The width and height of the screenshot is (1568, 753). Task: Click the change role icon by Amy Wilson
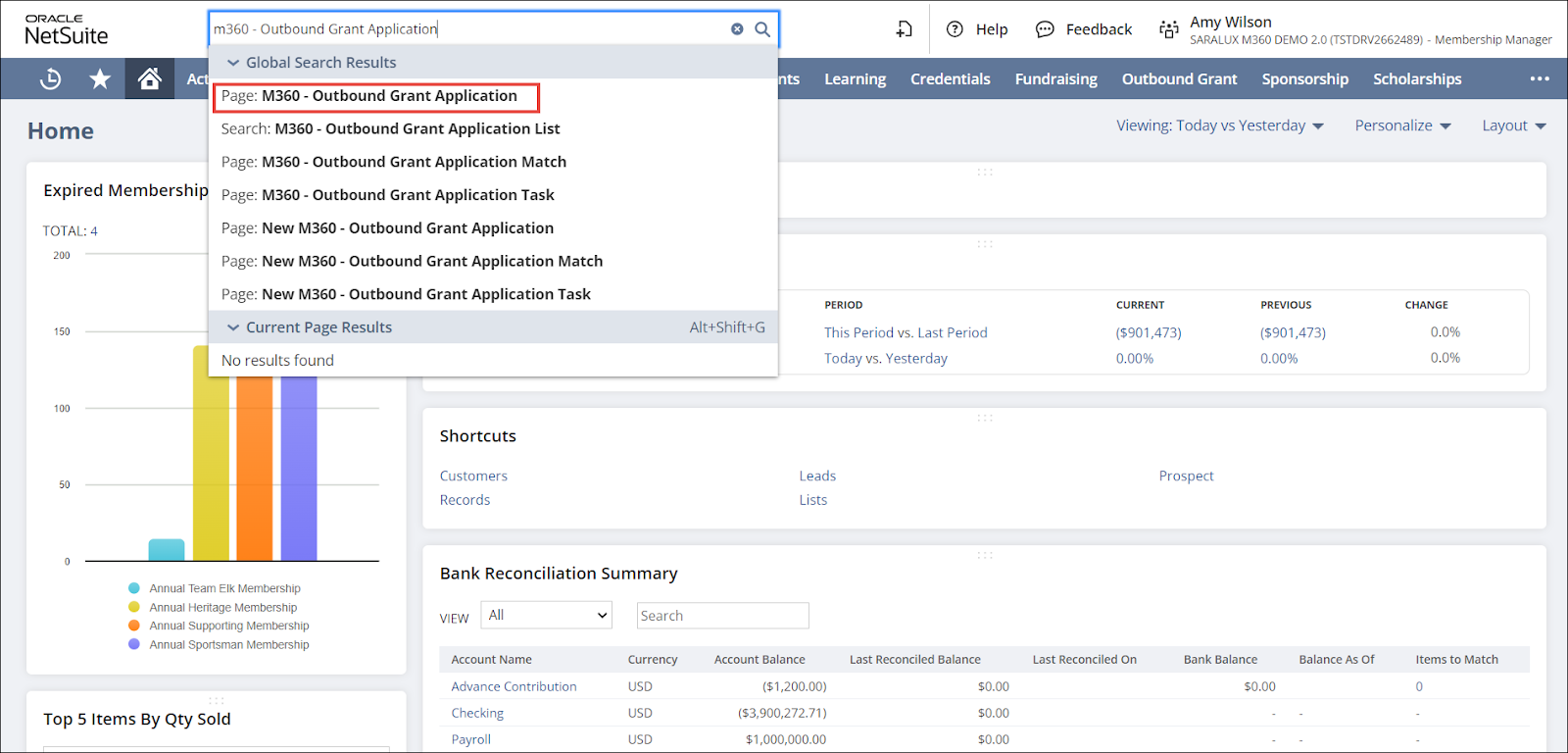pos(1168,29)
